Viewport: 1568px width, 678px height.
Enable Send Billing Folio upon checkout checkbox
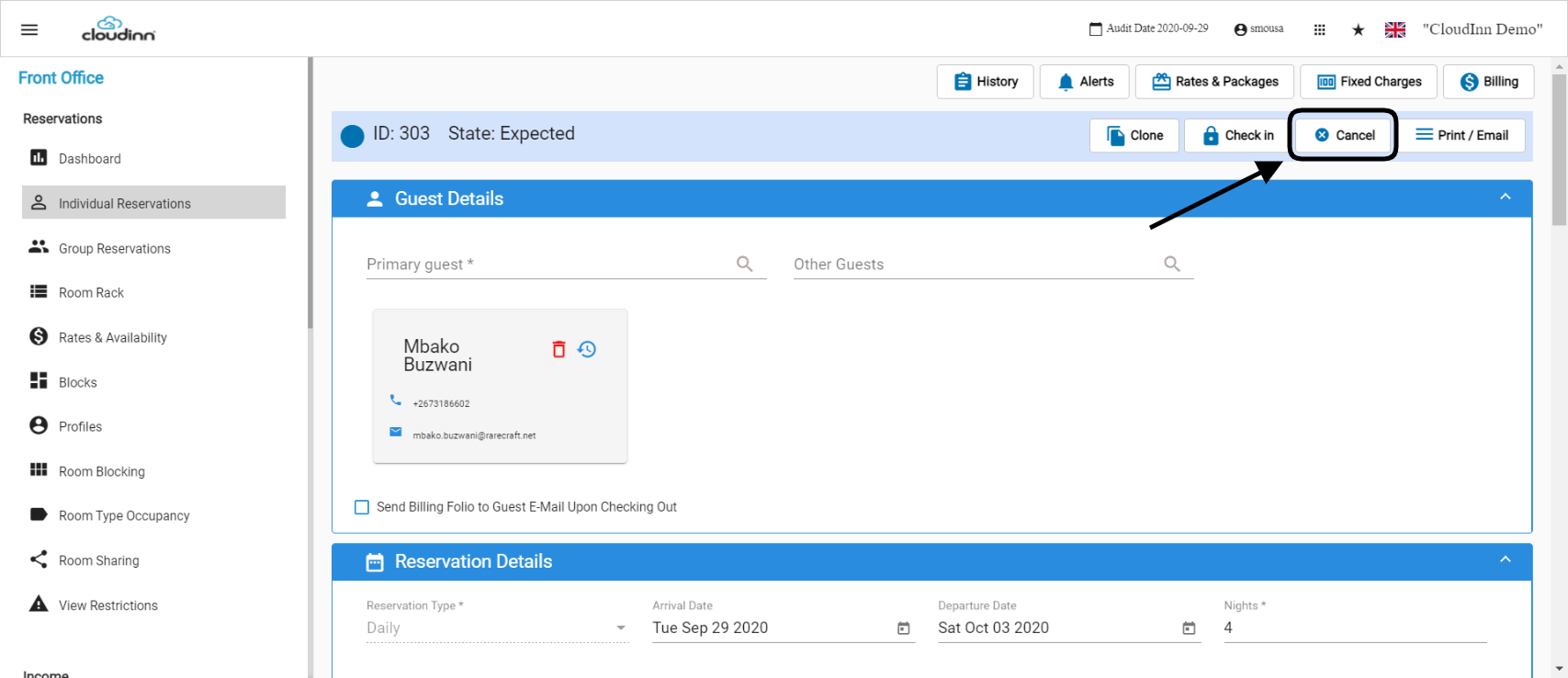(x=362, y=507)
